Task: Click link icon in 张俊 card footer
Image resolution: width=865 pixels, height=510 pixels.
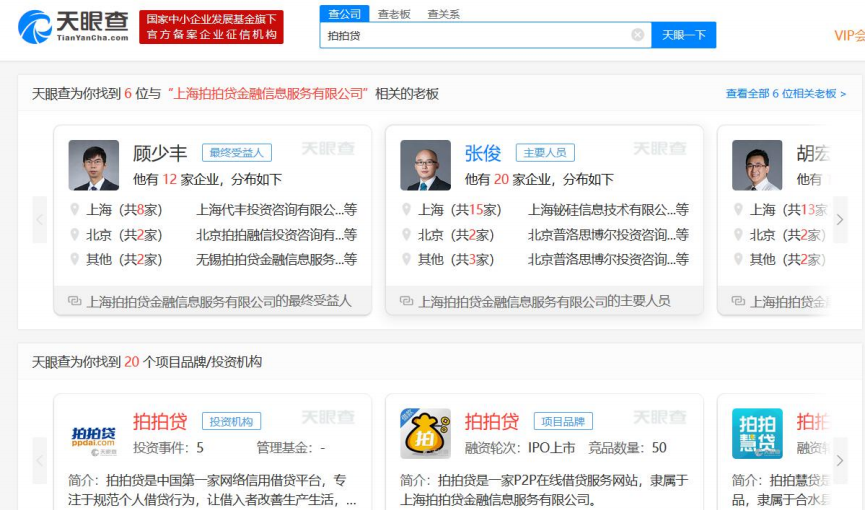Action: (407, 301)
